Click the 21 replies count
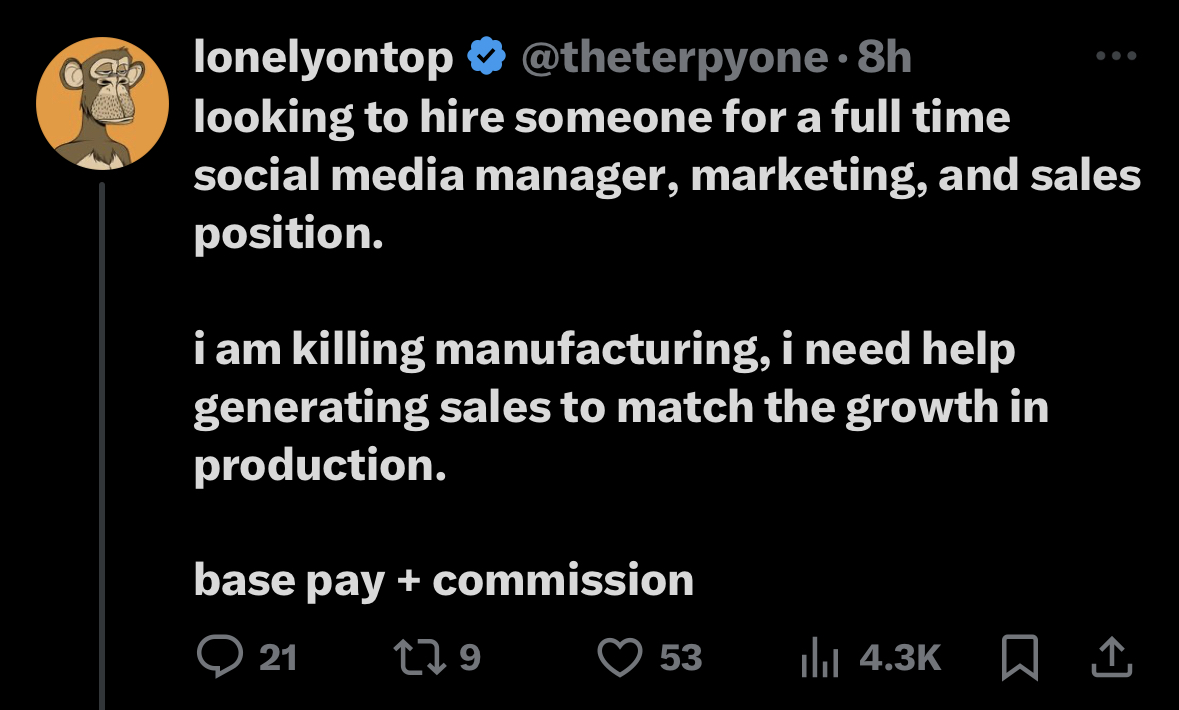This screenshot has height=710, width=1179. coord(277,658)
